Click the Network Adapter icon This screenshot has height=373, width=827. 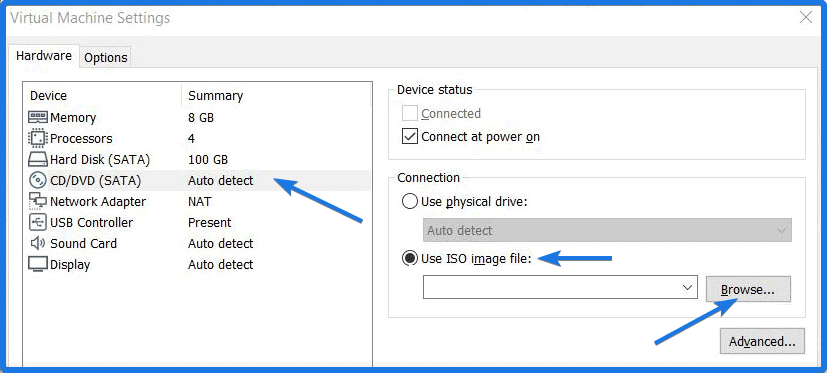tap(38, 201)
